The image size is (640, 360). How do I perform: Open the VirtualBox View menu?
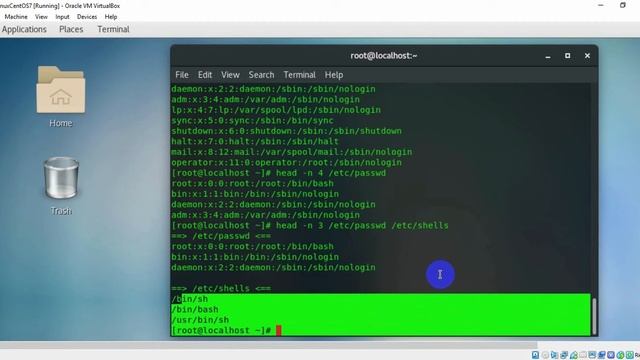[x=41, y=17]
